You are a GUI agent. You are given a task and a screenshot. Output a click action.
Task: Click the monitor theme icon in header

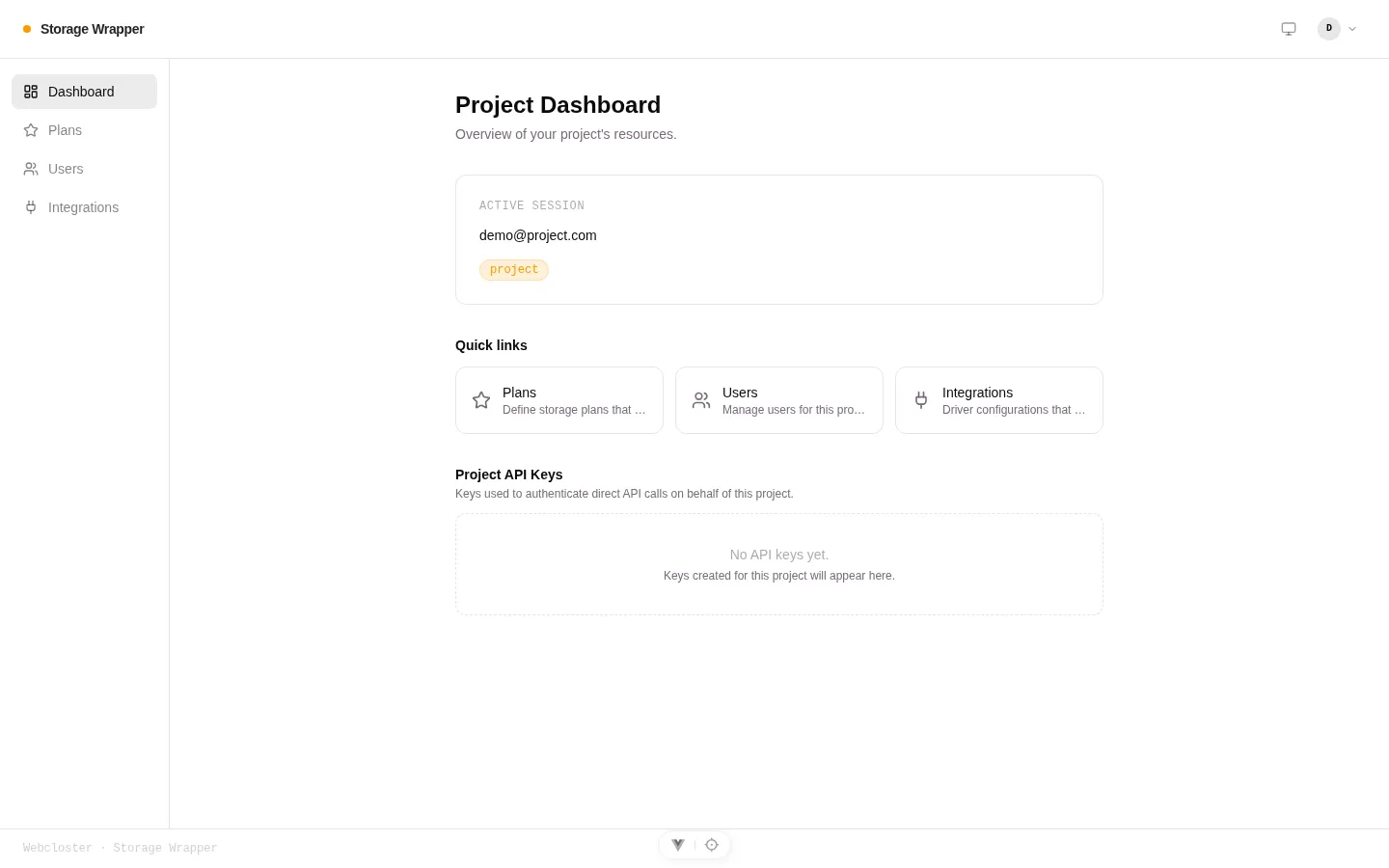click(1289, 29)
